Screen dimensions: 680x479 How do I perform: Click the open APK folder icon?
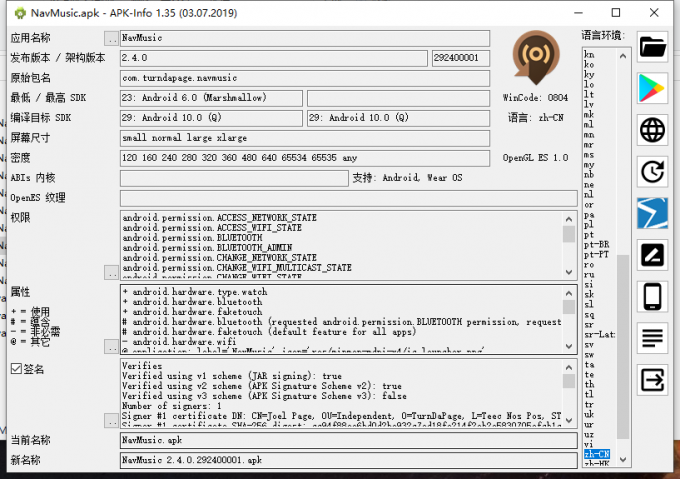tap(652, 47)
